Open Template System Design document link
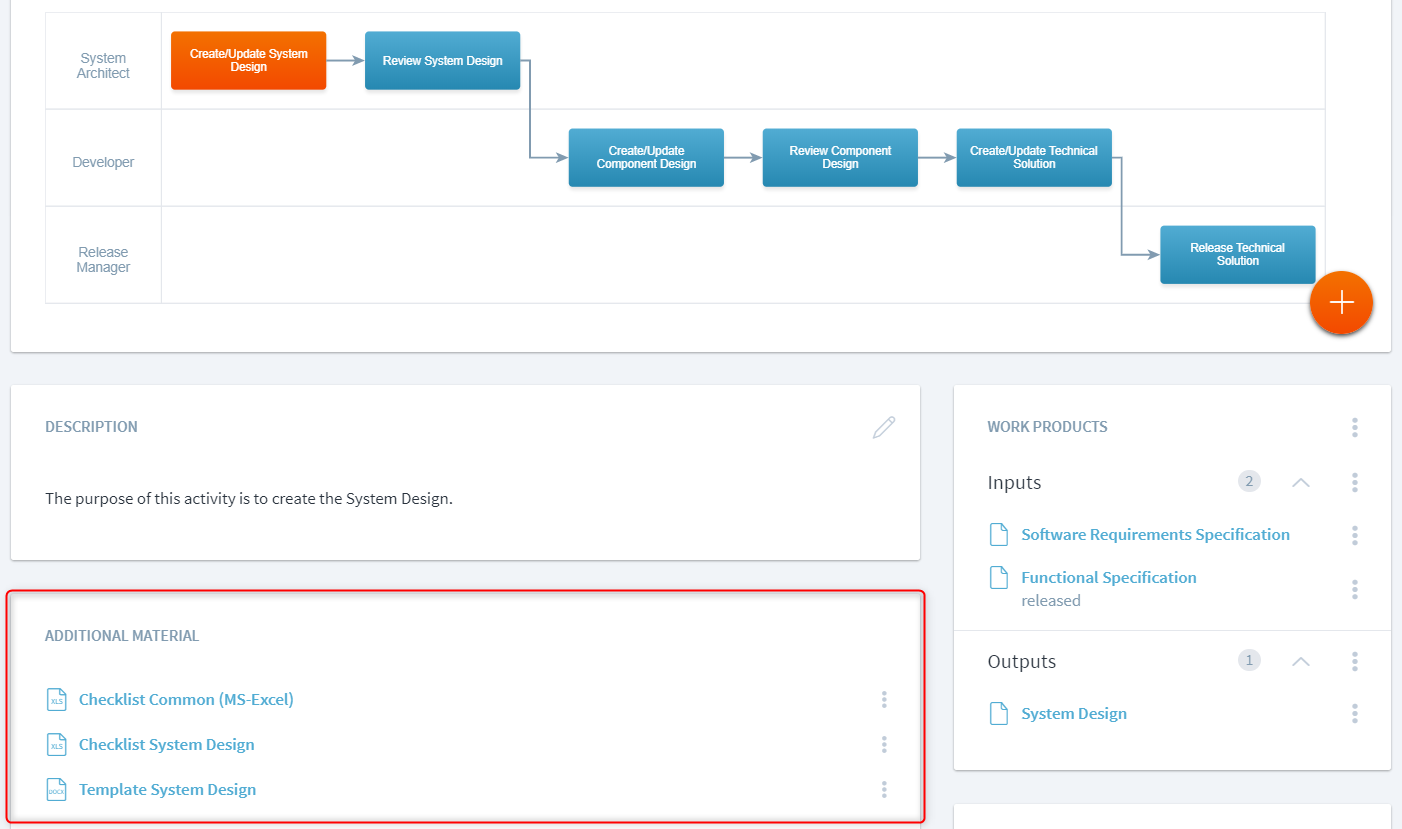 pyautogui.click(x=167, y=790)
